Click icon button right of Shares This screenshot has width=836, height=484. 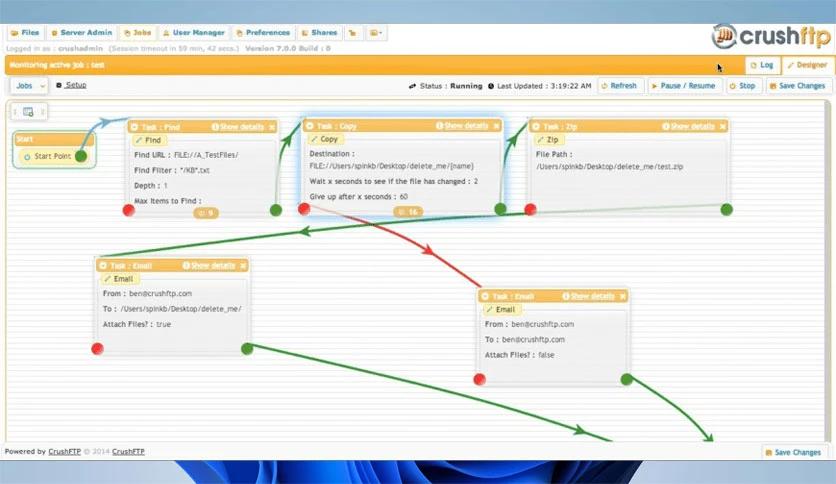352,33
